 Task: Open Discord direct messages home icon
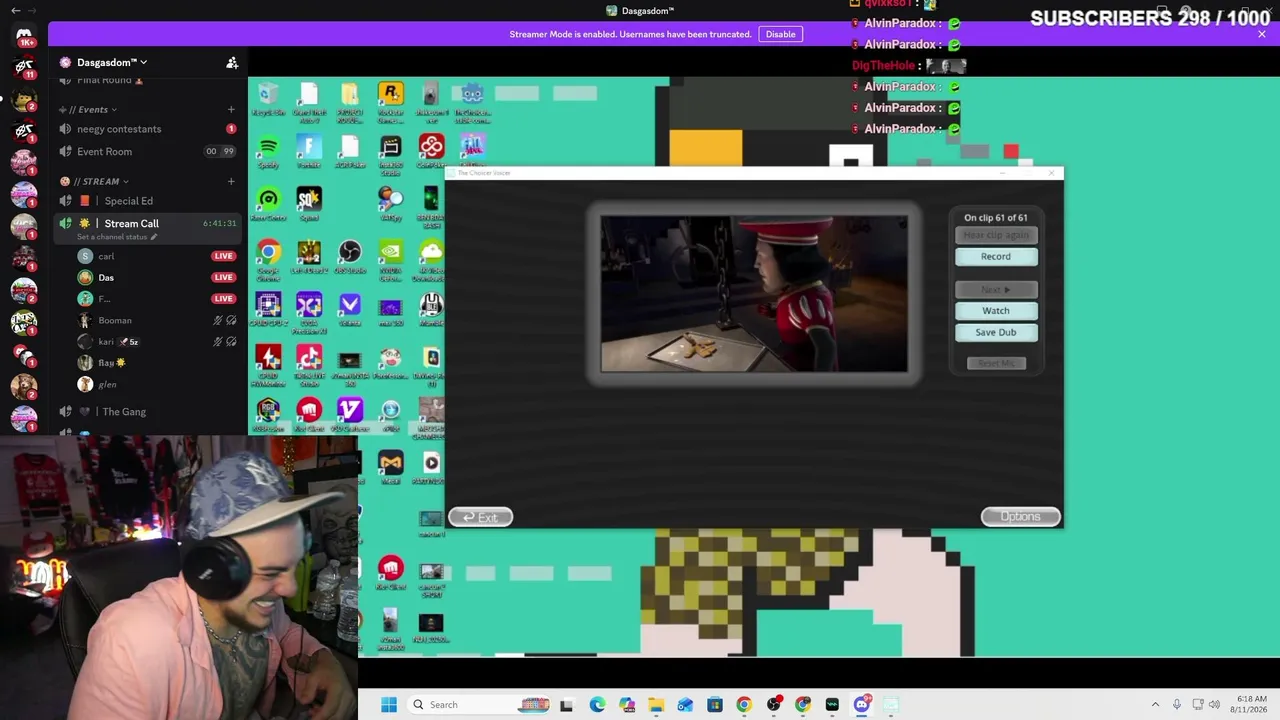pos(24,34)
